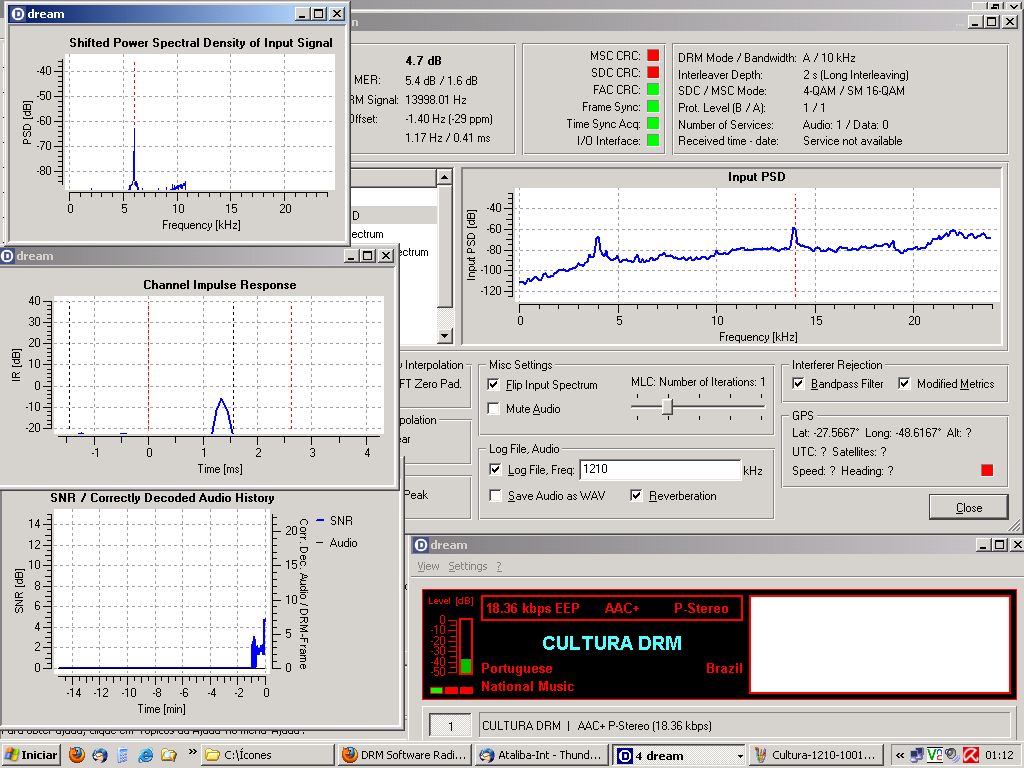Click the Close button in evaluation dialog
The width and height of the screenshot is (1024, 768).
coord(968,507)
